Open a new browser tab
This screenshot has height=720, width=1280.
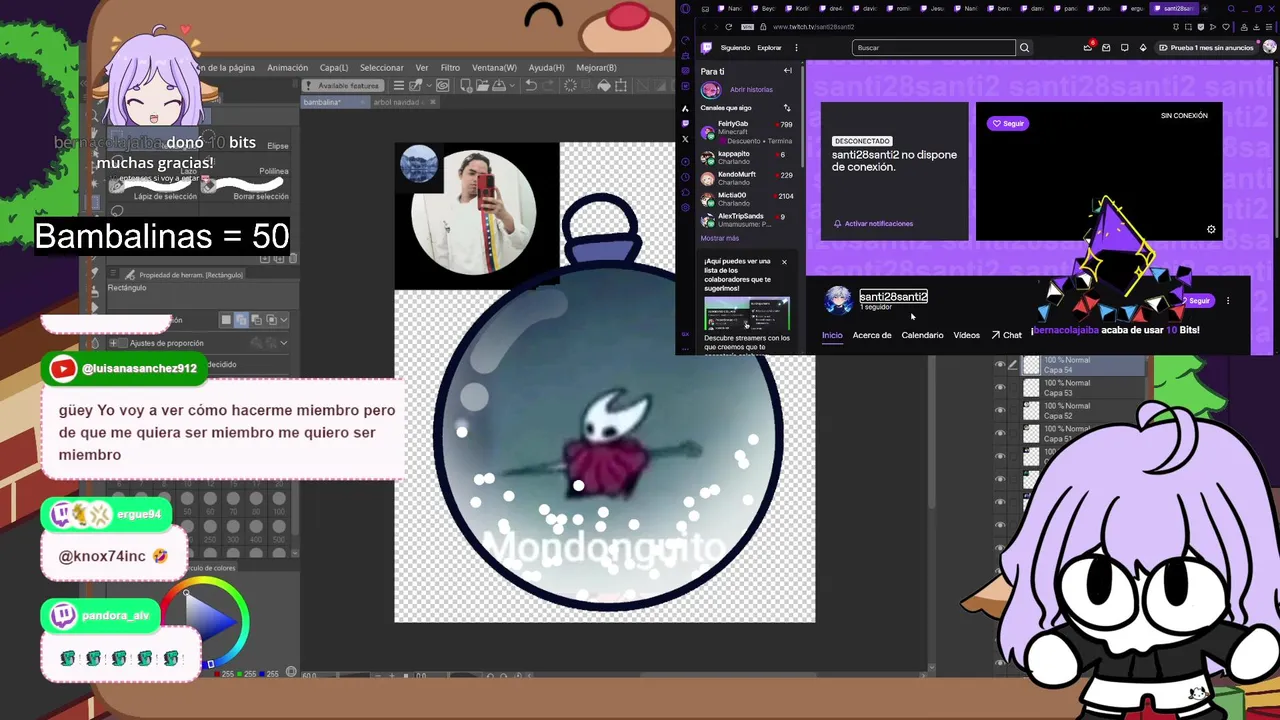click(1204, 9)
